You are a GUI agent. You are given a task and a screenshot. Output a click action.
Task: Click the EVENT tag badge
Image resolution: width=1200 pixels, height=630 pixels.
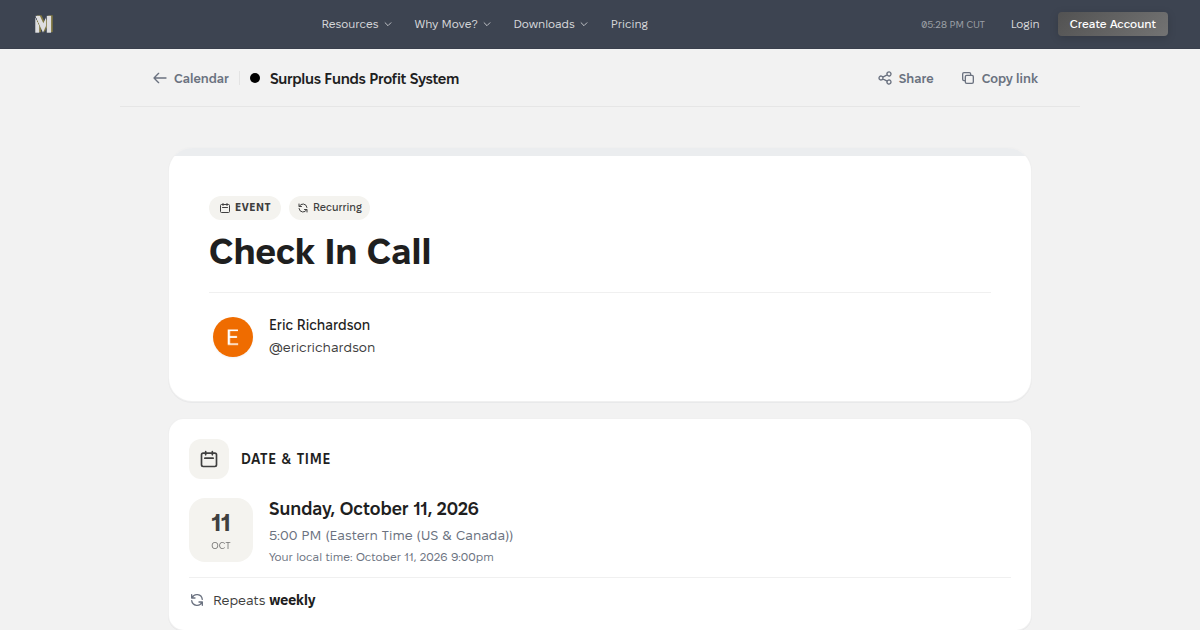point(245,208)
